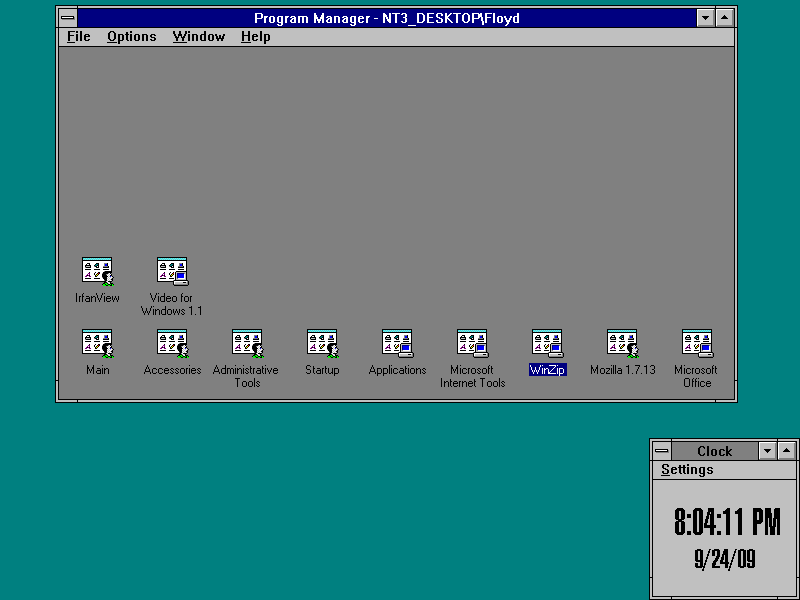This screenshot has height=600, width=800.
Task: Select the Microsoft Internet Tools group icon
Action: pos(472,343)
